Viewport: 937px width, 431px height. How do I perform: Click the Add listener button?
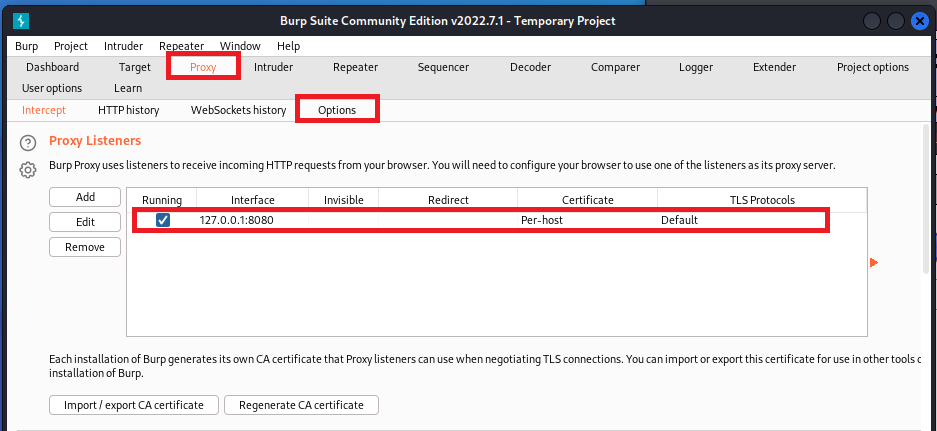(x=85, y=197)
